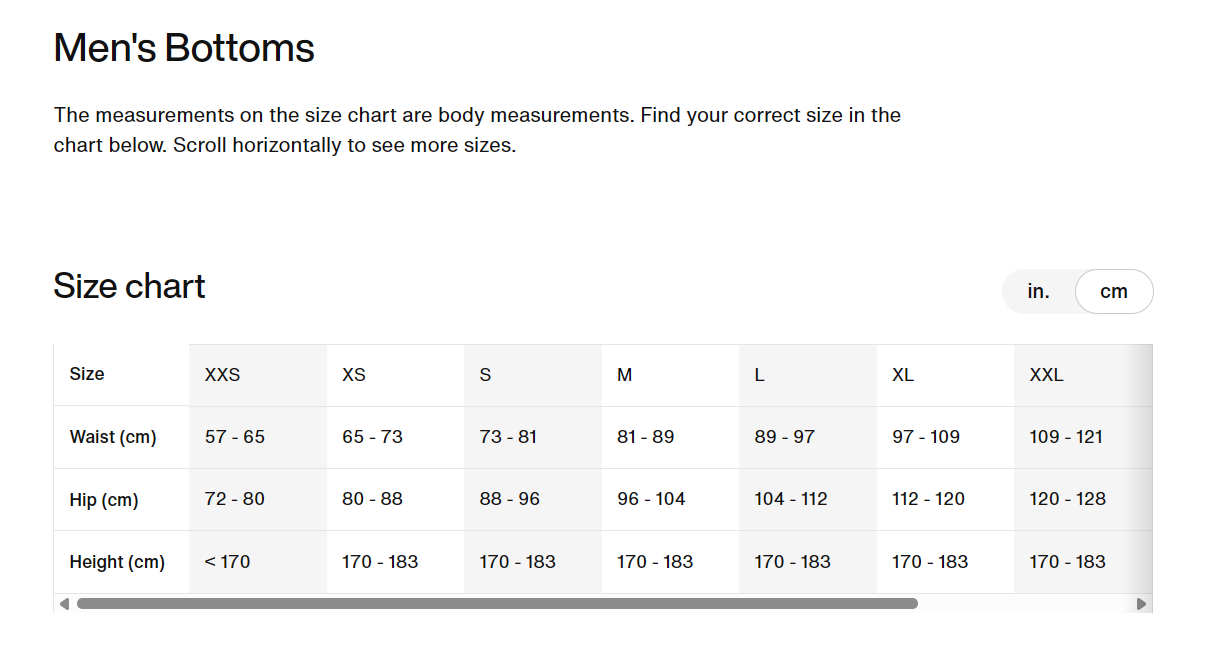Select the XXS size column header
1232x650 pixels.
point(222,374)
